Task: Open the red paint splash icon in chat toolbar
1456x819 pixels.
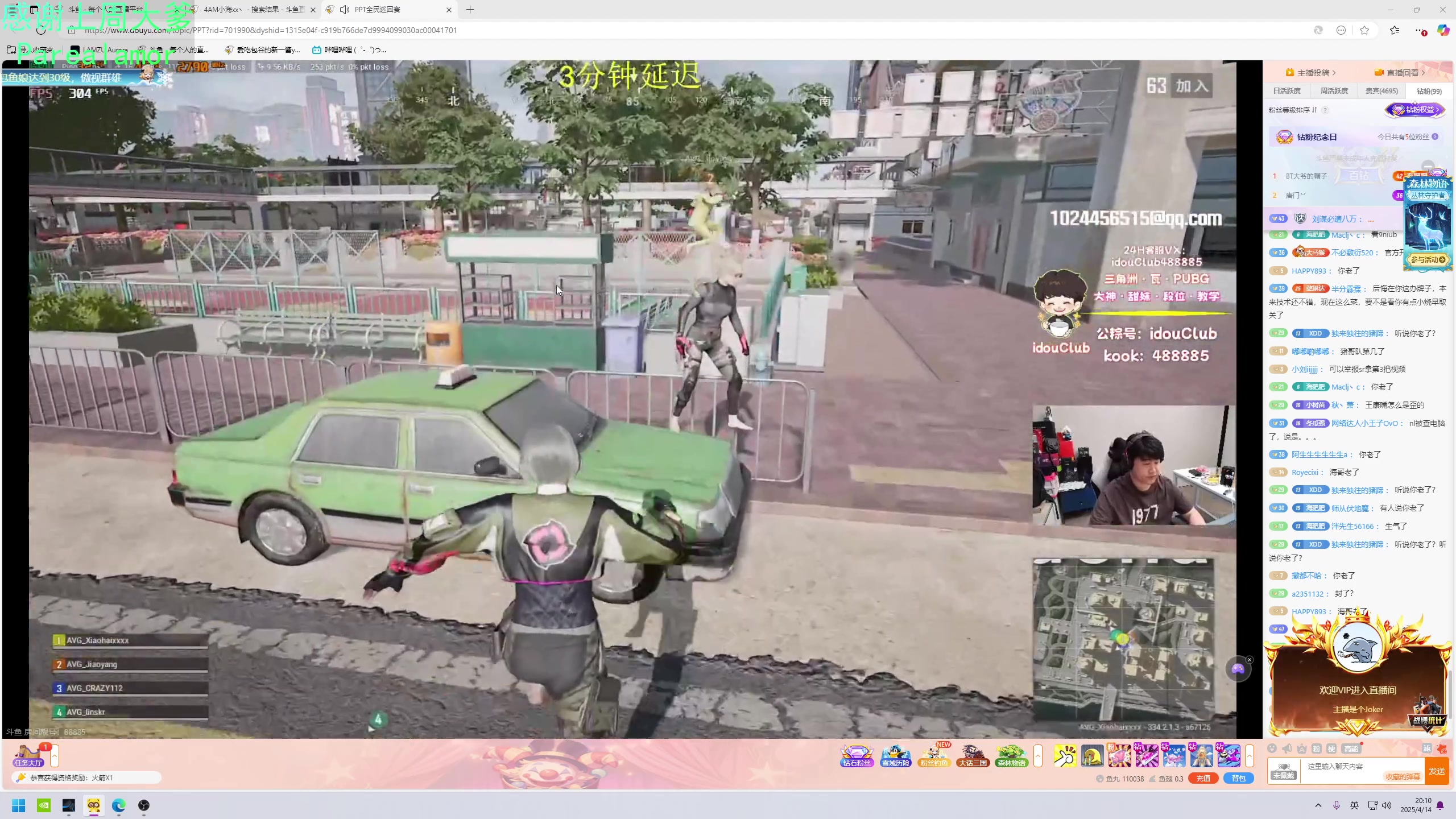Action: [x=1442, y=748]
